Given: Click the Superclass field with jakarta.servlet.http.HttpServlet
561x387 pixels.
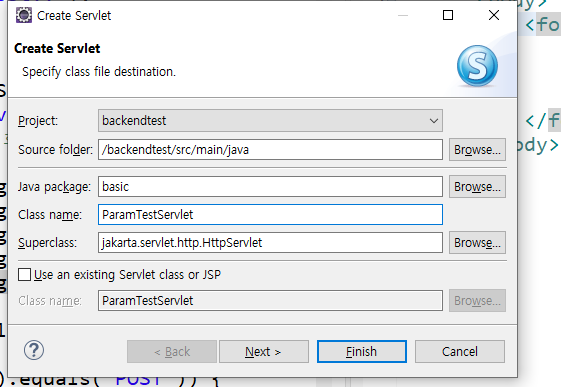Looking at the screenshot, I should point(270,243).
